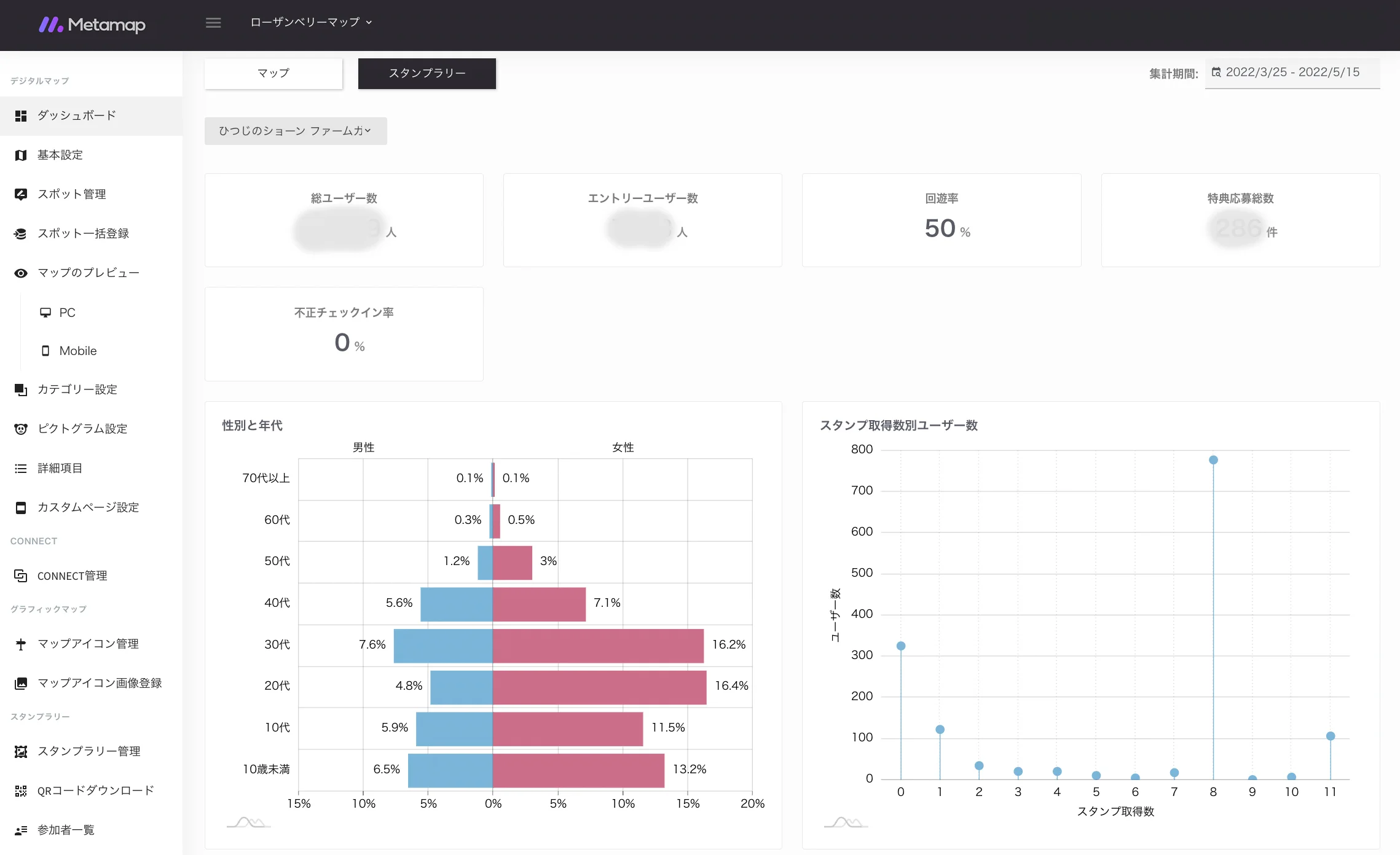Switch to the マップ tab

click(273, 73)
